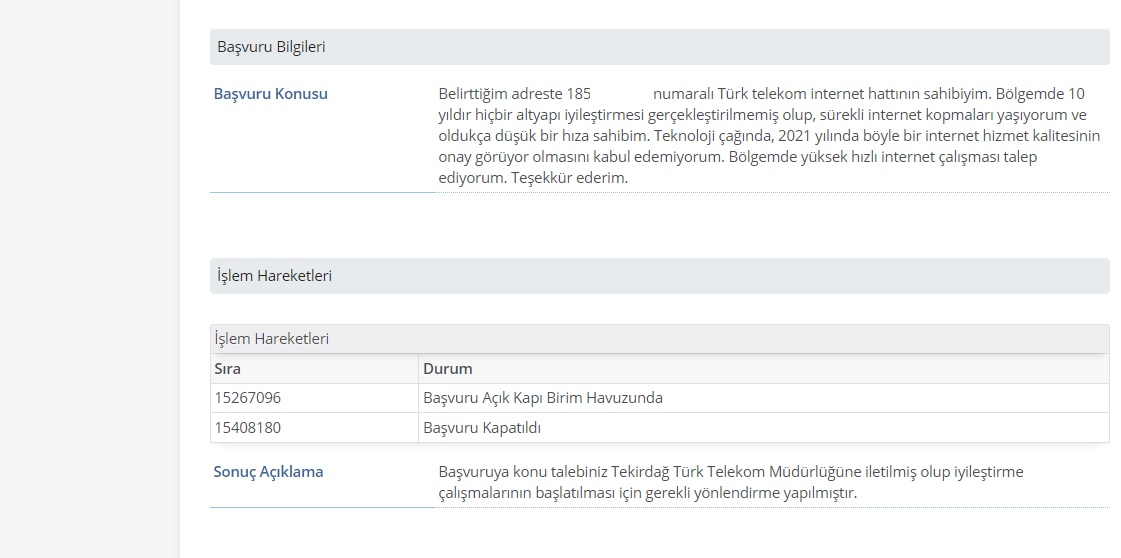Select the row with number 15408180
1121x558 pixels.
(659, 428)
